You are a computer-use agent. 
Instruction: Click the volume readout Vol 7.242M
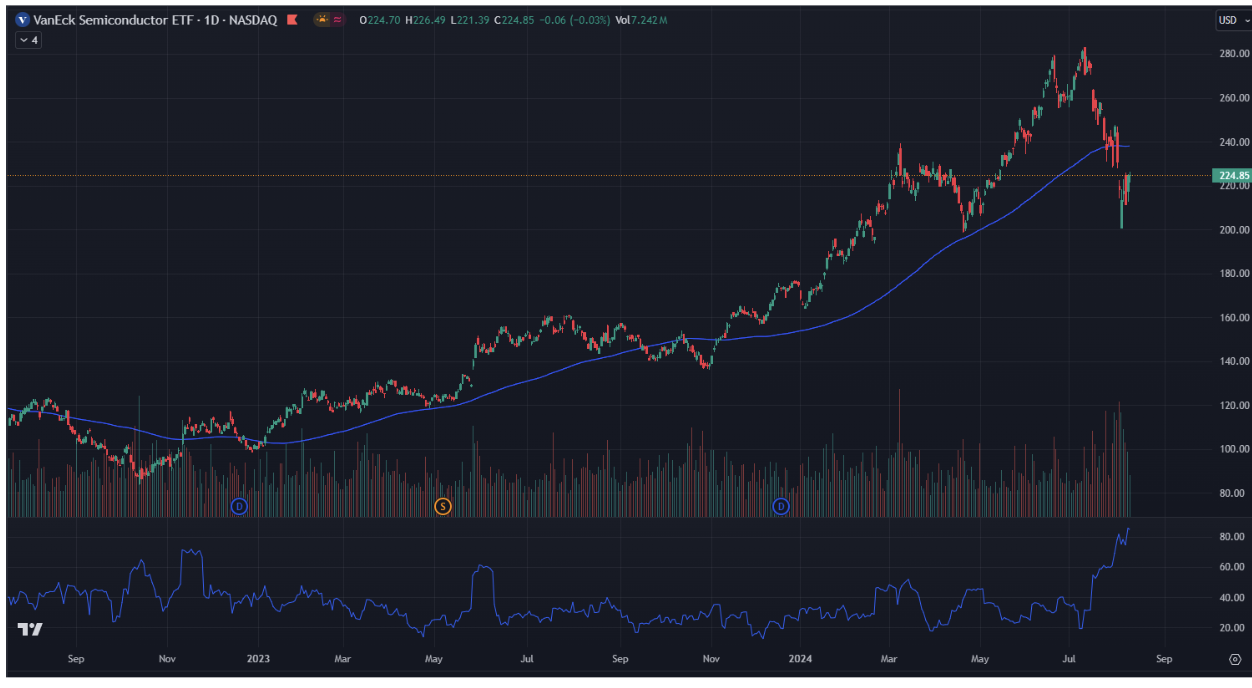pyautogui.click(x=642, y=20)
